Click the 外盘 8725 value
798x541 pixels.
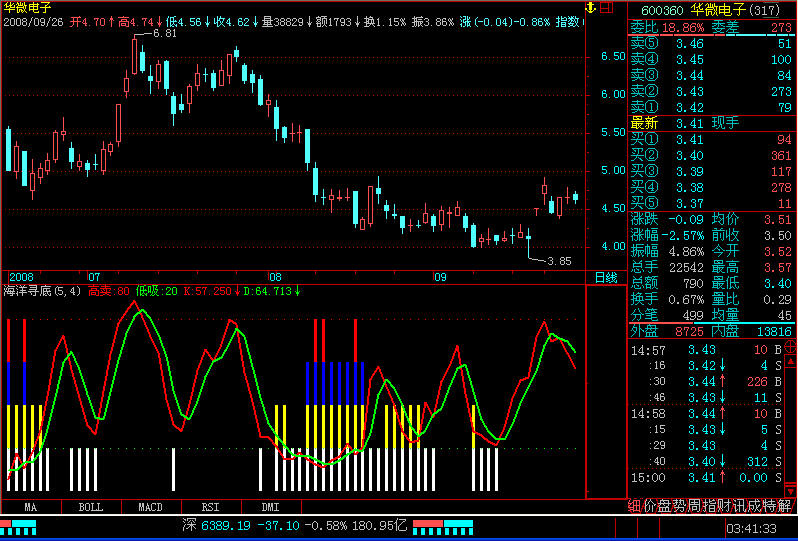(x=690, y=332)
